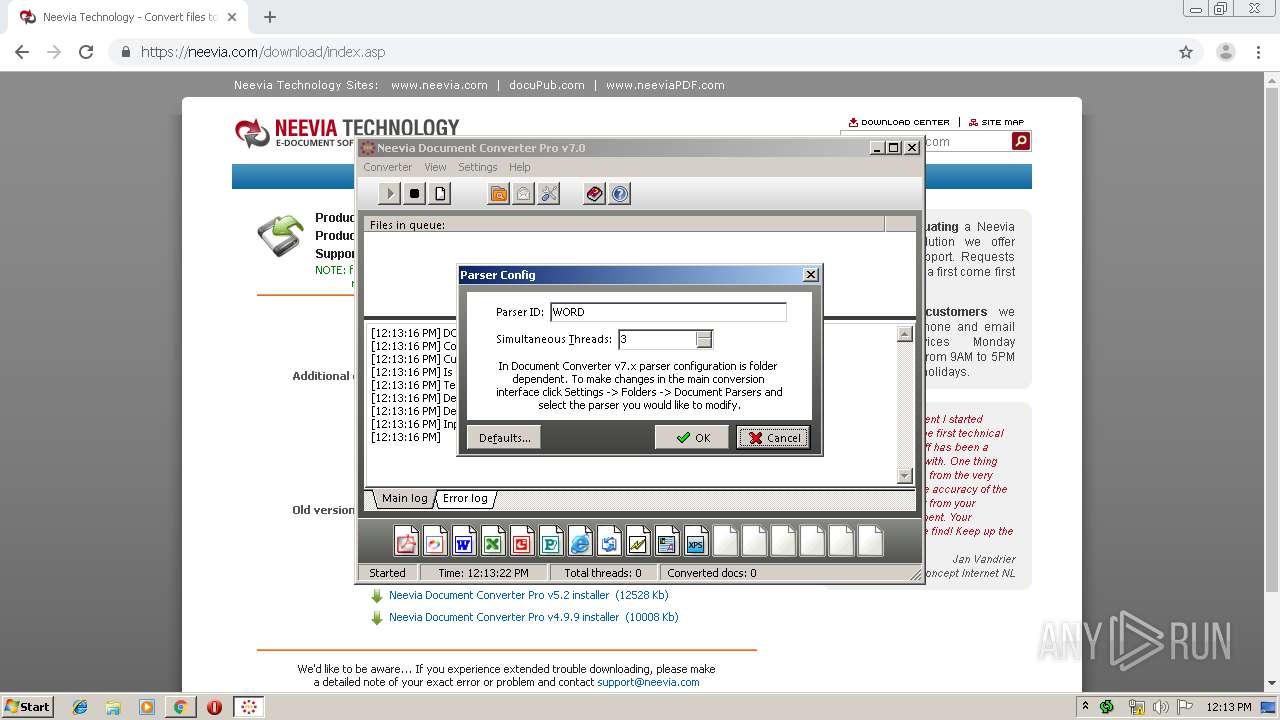This screenshot has width=1280, height=720.
Task: Open the red help book icon
Action: coord(595,194)
